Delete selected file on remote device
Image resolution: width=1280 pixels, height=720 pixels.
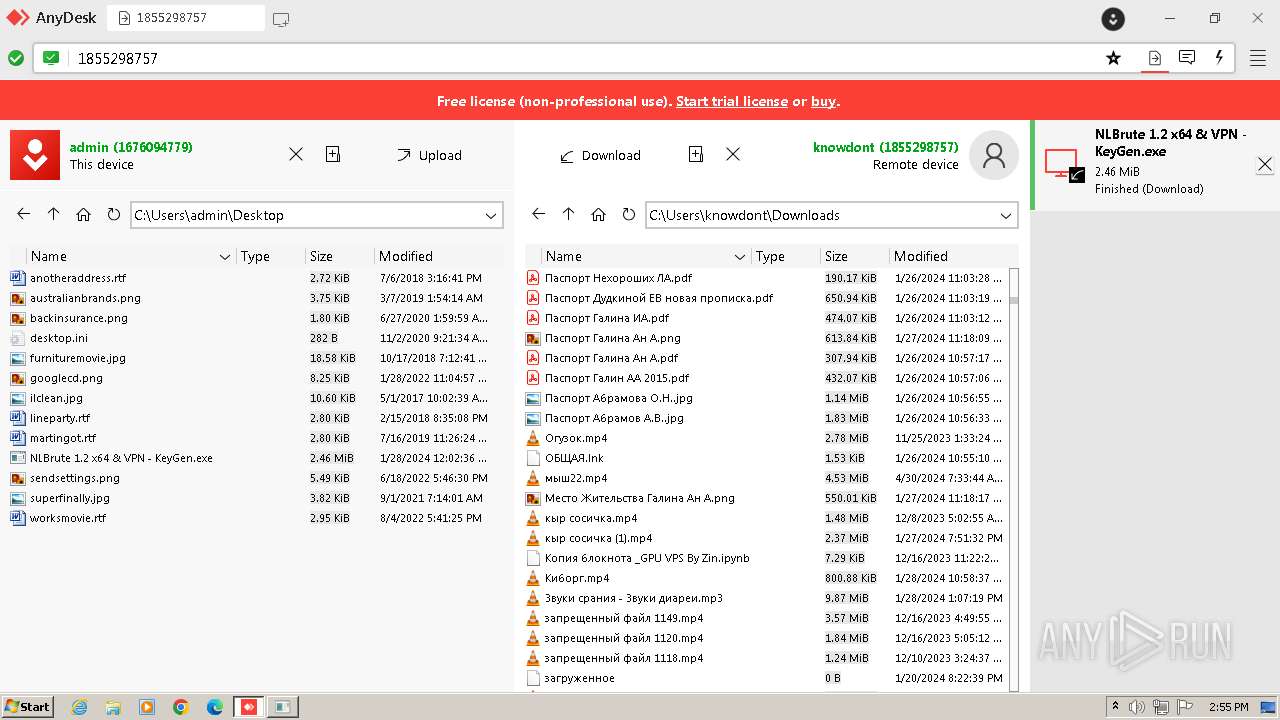(x=733, y=154)
